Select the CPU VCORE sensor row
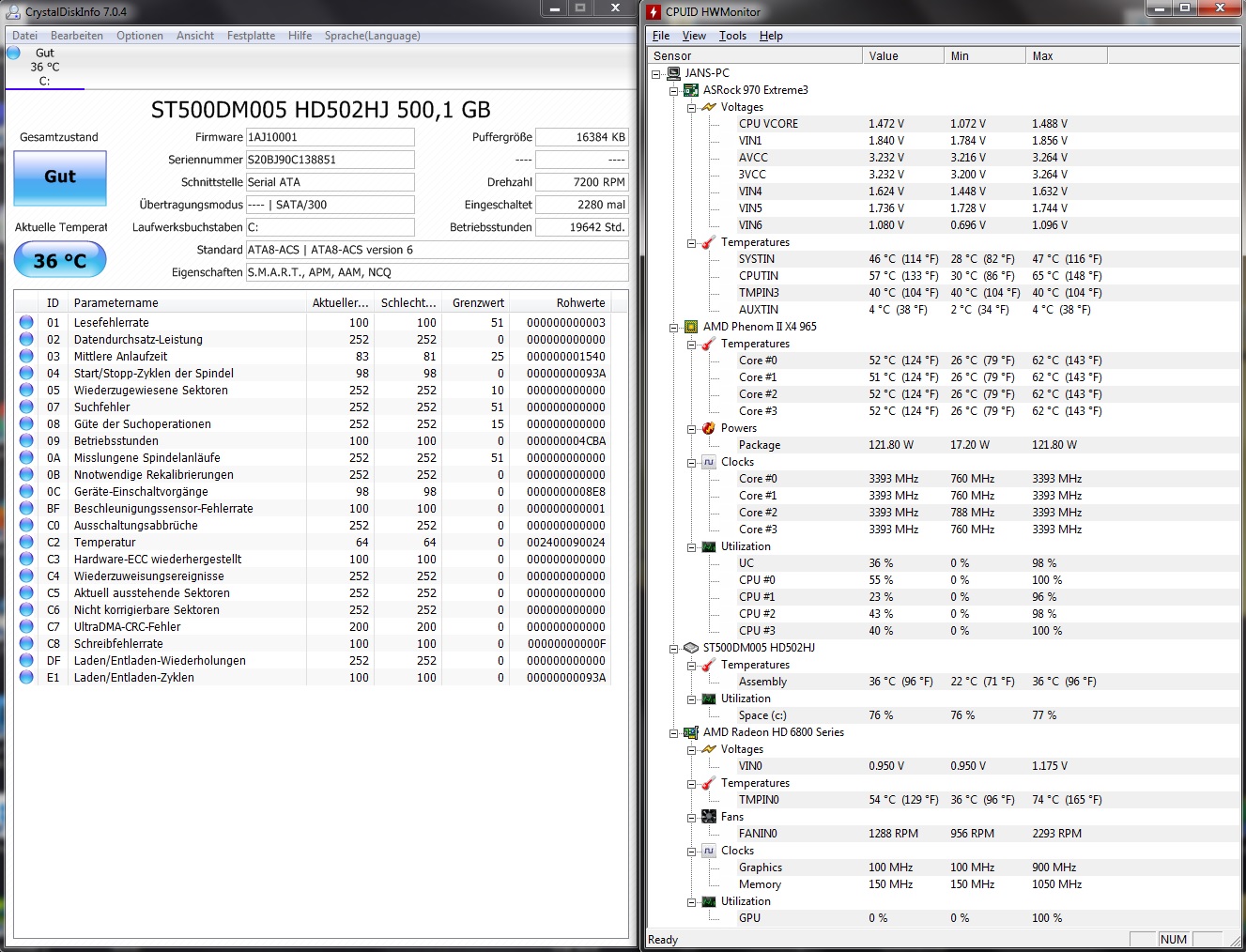This screenshot has height=952, width=1246. tap(943, 124)
